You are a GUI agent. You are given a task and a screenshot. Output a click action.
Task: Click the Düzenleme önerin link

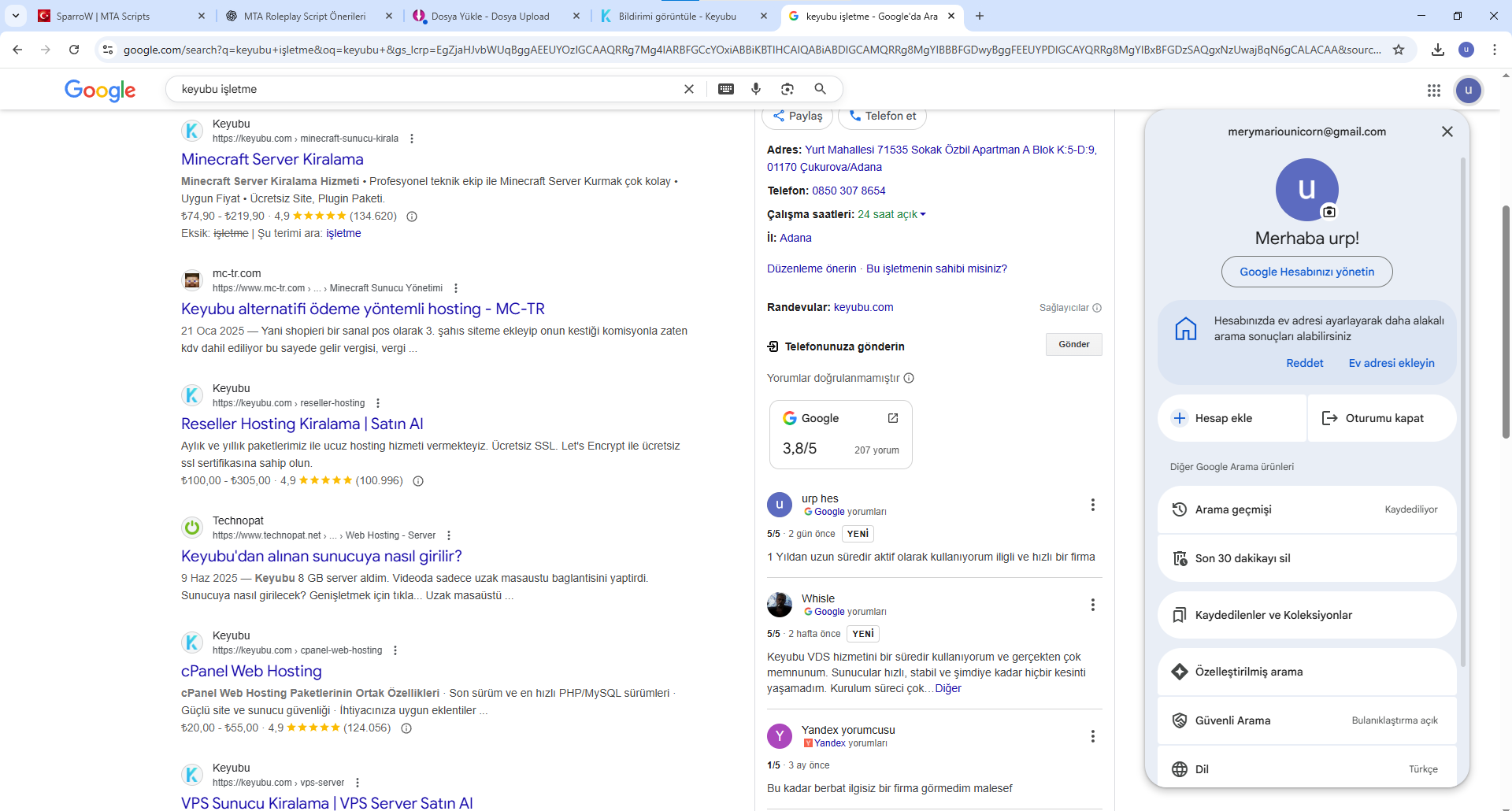click(x=812, y=268)
